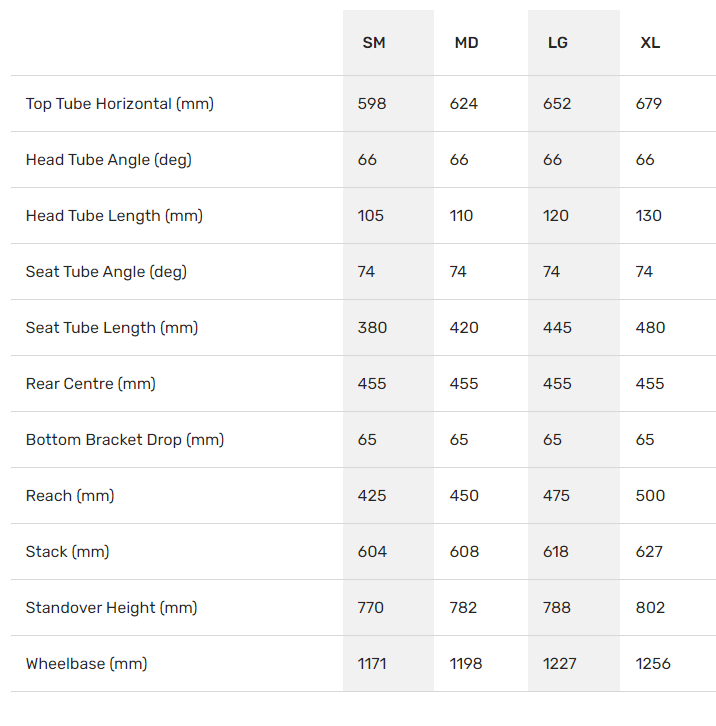Select the MD size column header

point(466,43)
